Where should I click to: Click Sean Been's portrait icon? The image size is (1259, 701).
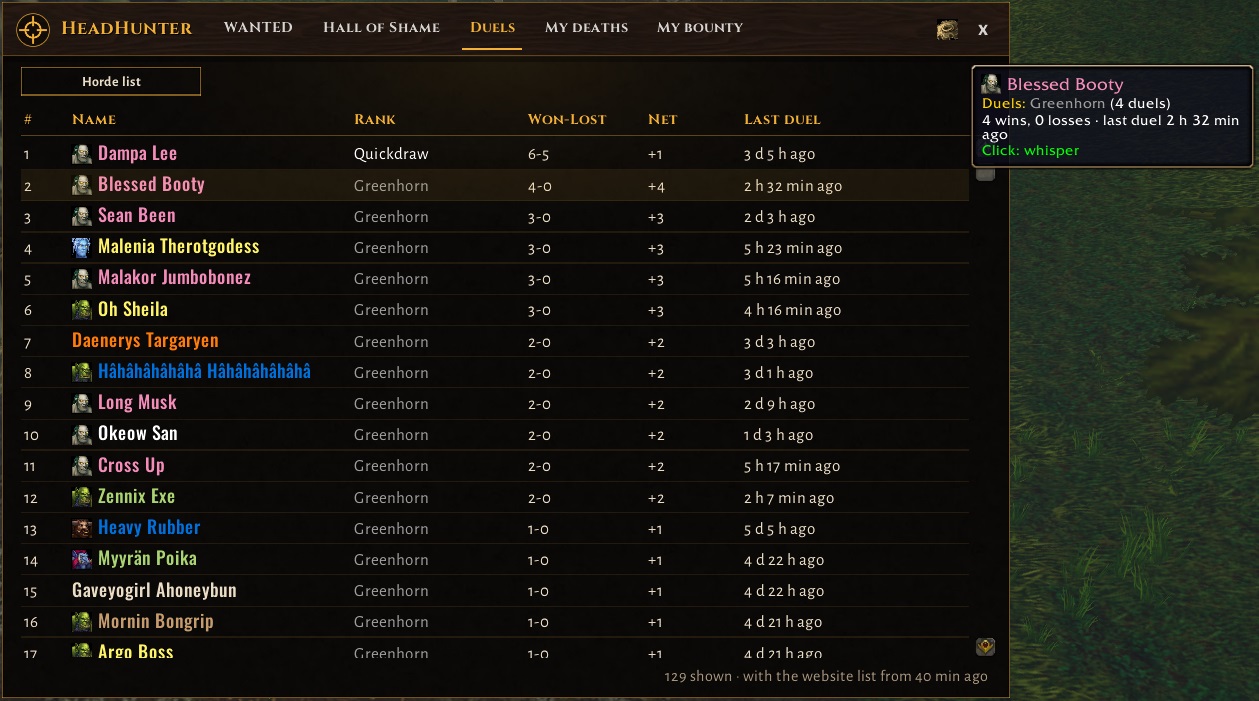[82, 216]
